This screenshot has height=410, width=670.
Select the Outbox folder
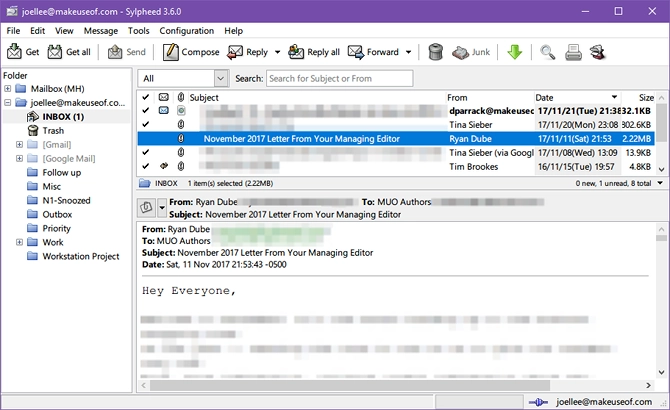pos(57,214)
